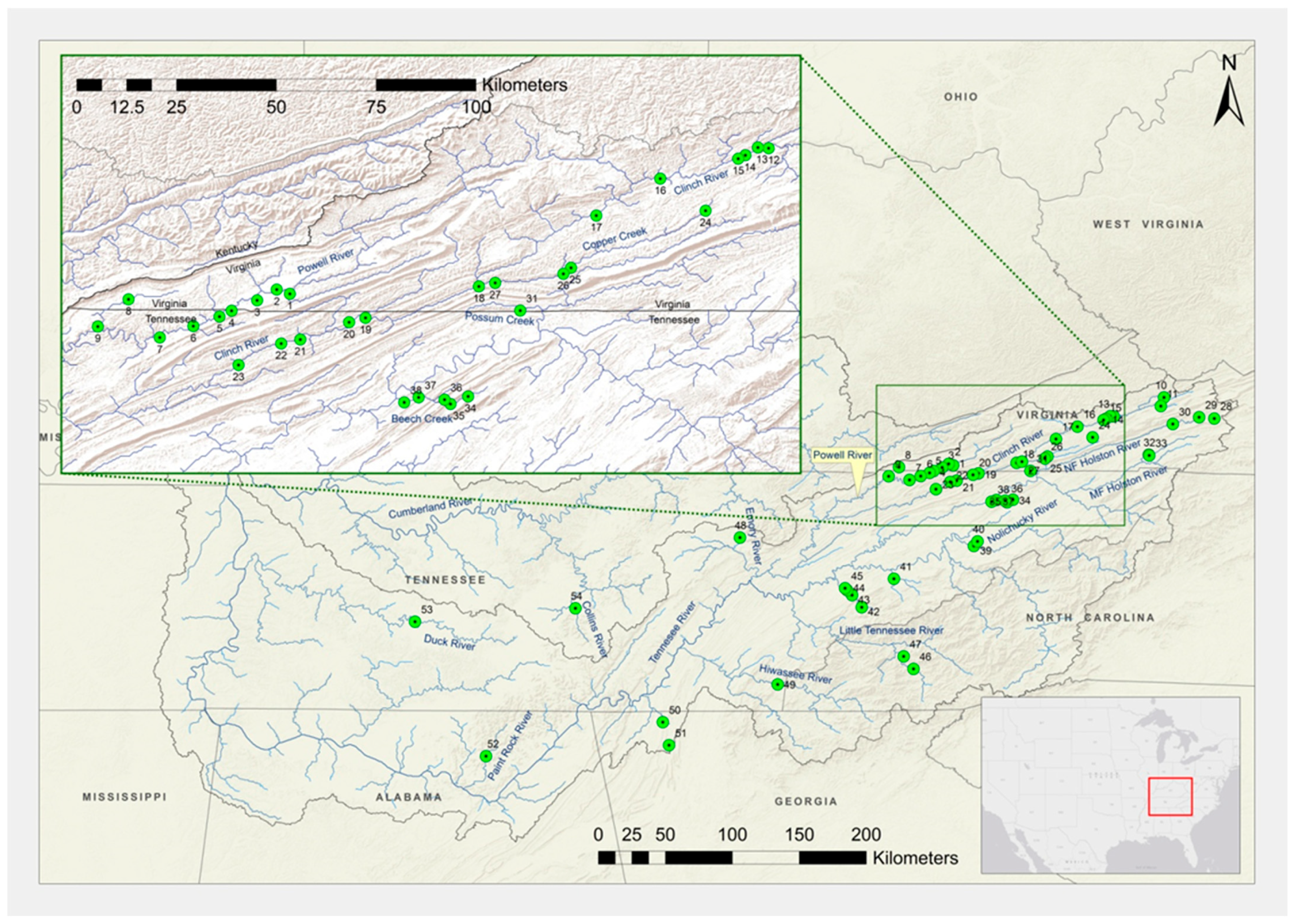The width and height of the screenshot is (1294, 924).
Task: Click site marker 23 in enlarged inset
Action: 238,365
